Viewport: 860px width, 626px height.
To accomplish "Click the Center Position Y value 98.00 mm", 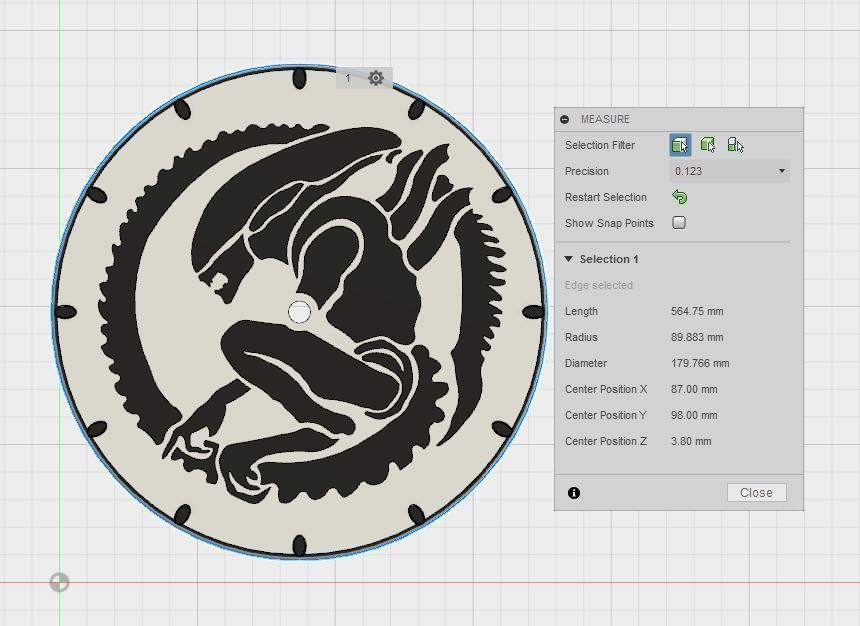I will (694, 415).
